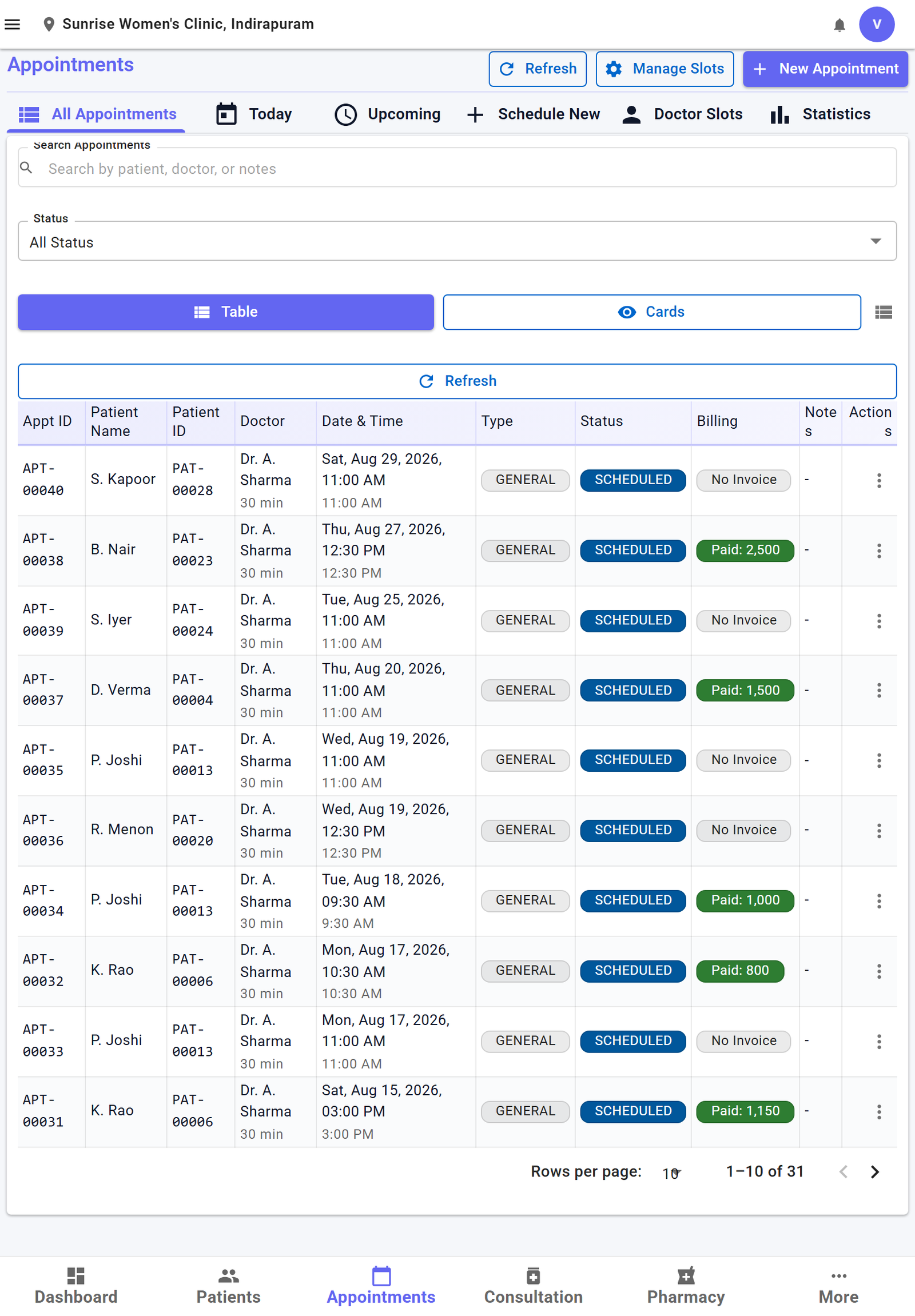This screenshot has width=915, height=1316.
Task: Open actions menu for APT-00039 row
Action: (879, 621)
